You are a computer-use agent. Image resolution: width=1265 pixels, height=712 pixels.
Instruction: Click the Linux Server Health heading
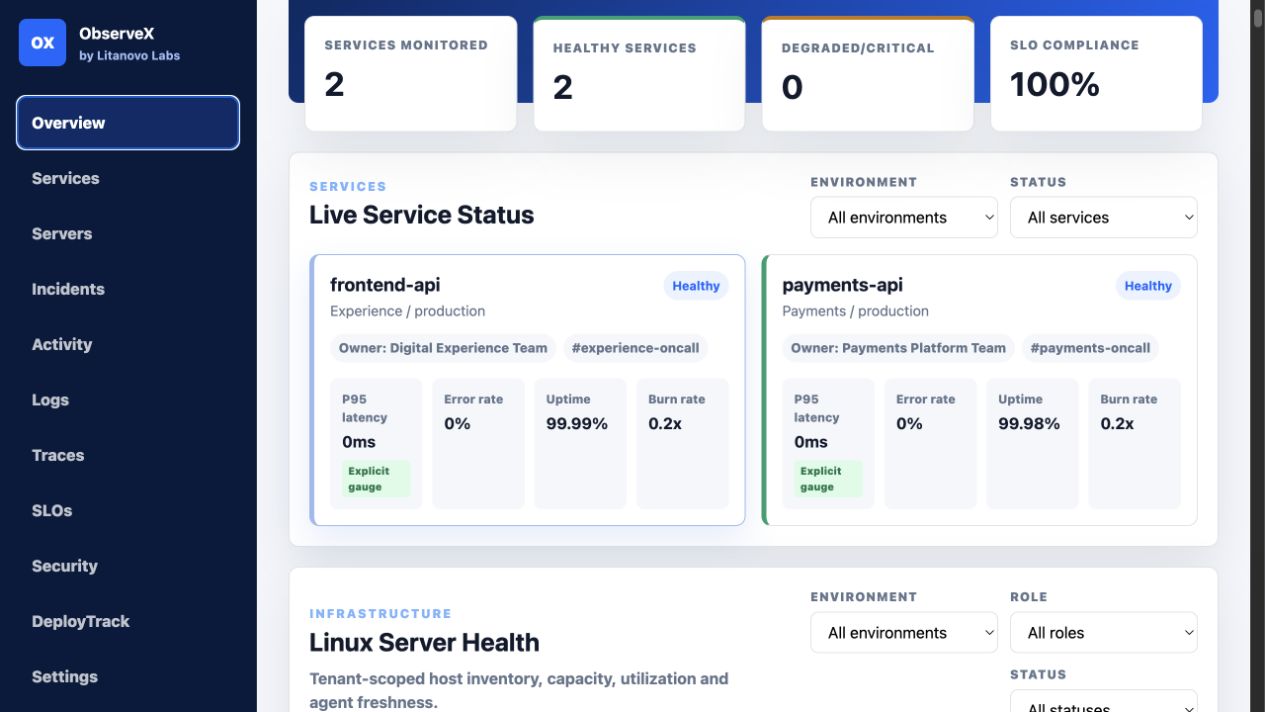point(424,642)
